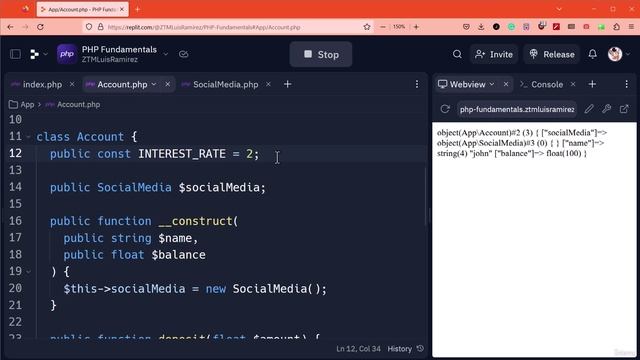Save to Pocket icon in toolbar
Viewport: 640px width, 360px height.
pos(466,27)
